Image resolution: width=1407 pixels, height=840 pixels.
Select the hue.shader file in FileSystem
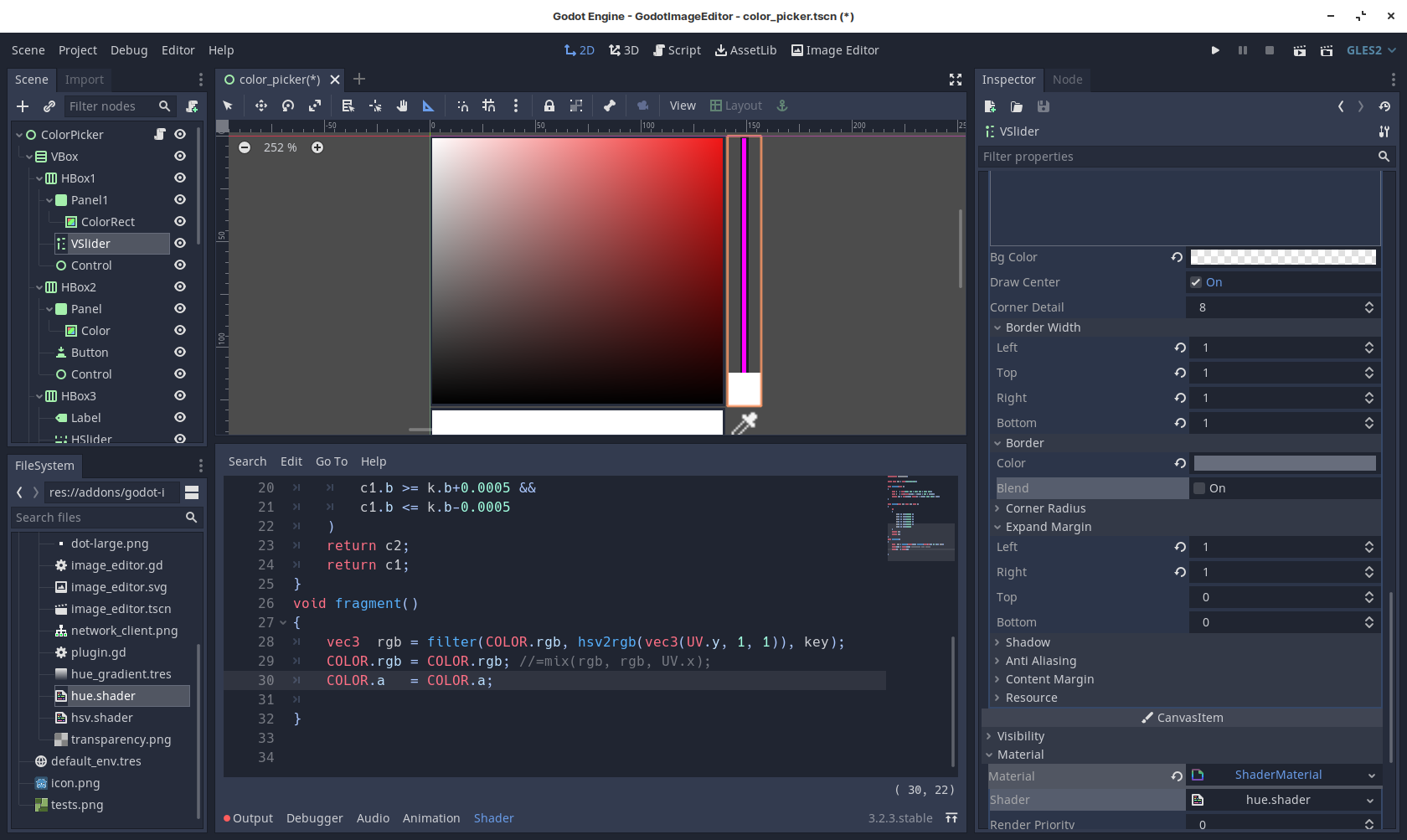pos(104,695)
